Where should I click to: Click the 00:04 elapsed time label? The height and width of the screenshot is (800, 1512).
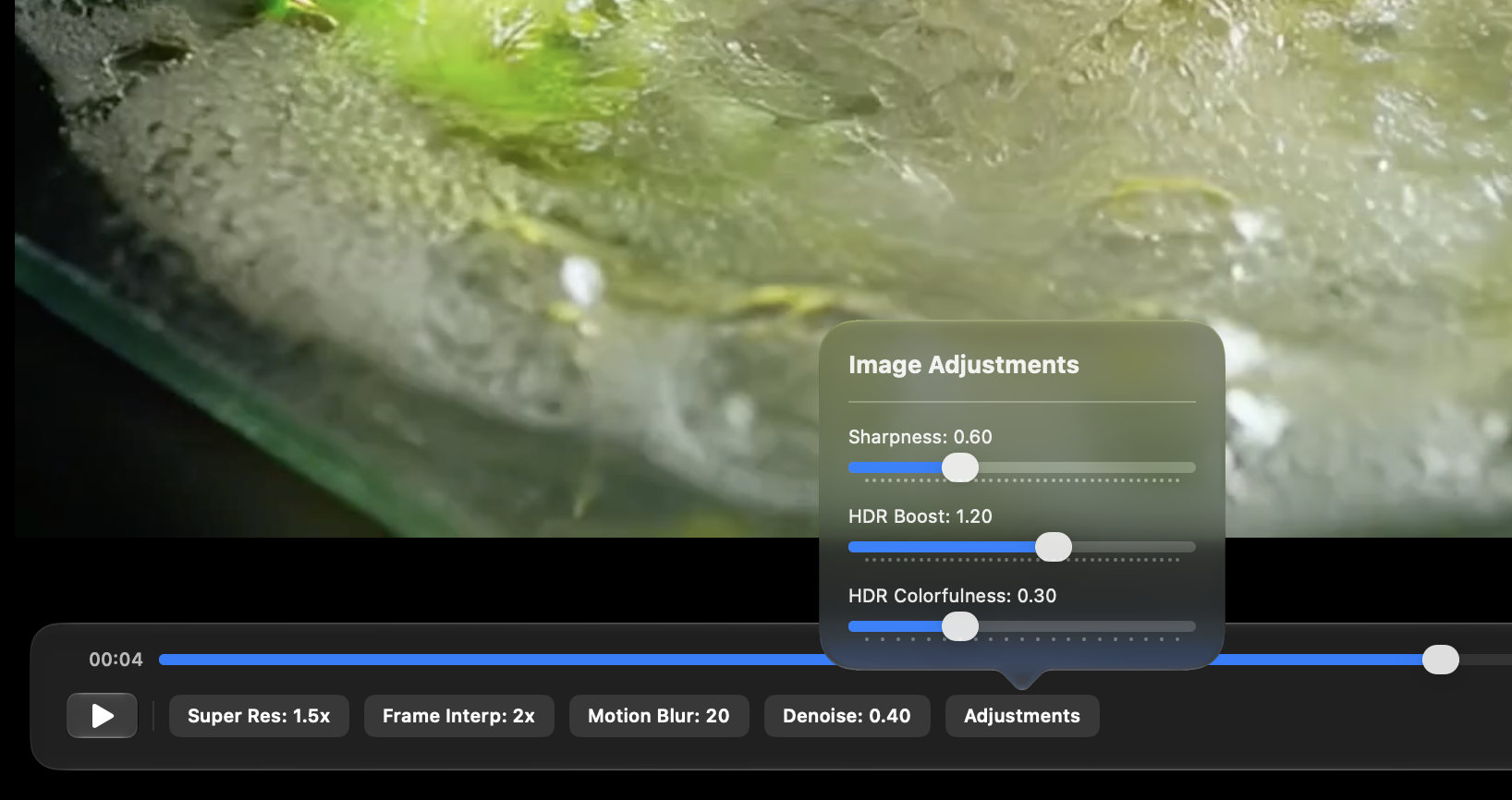116,660
